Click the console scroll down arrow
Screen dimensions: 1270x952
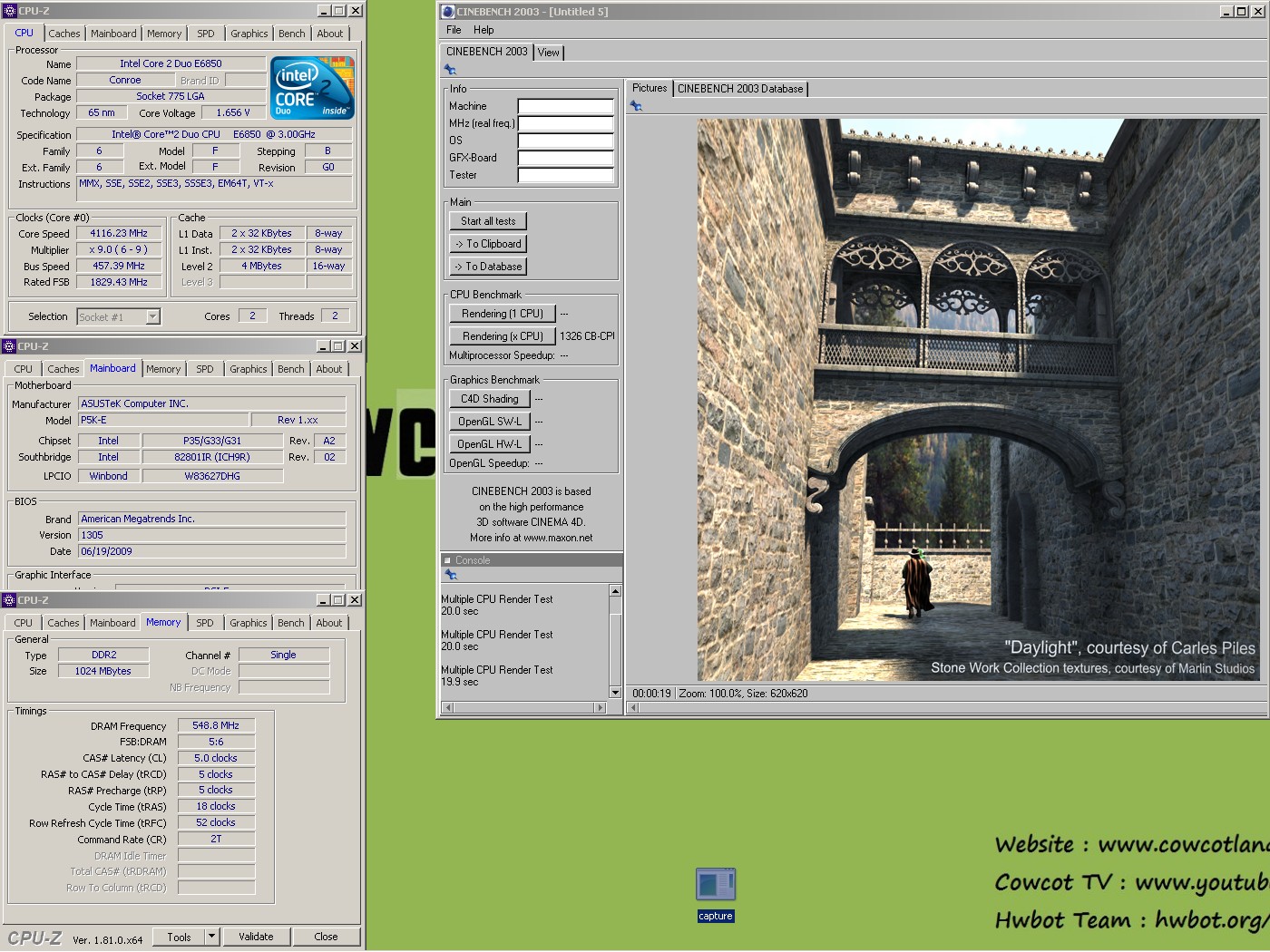click(615, 693)
